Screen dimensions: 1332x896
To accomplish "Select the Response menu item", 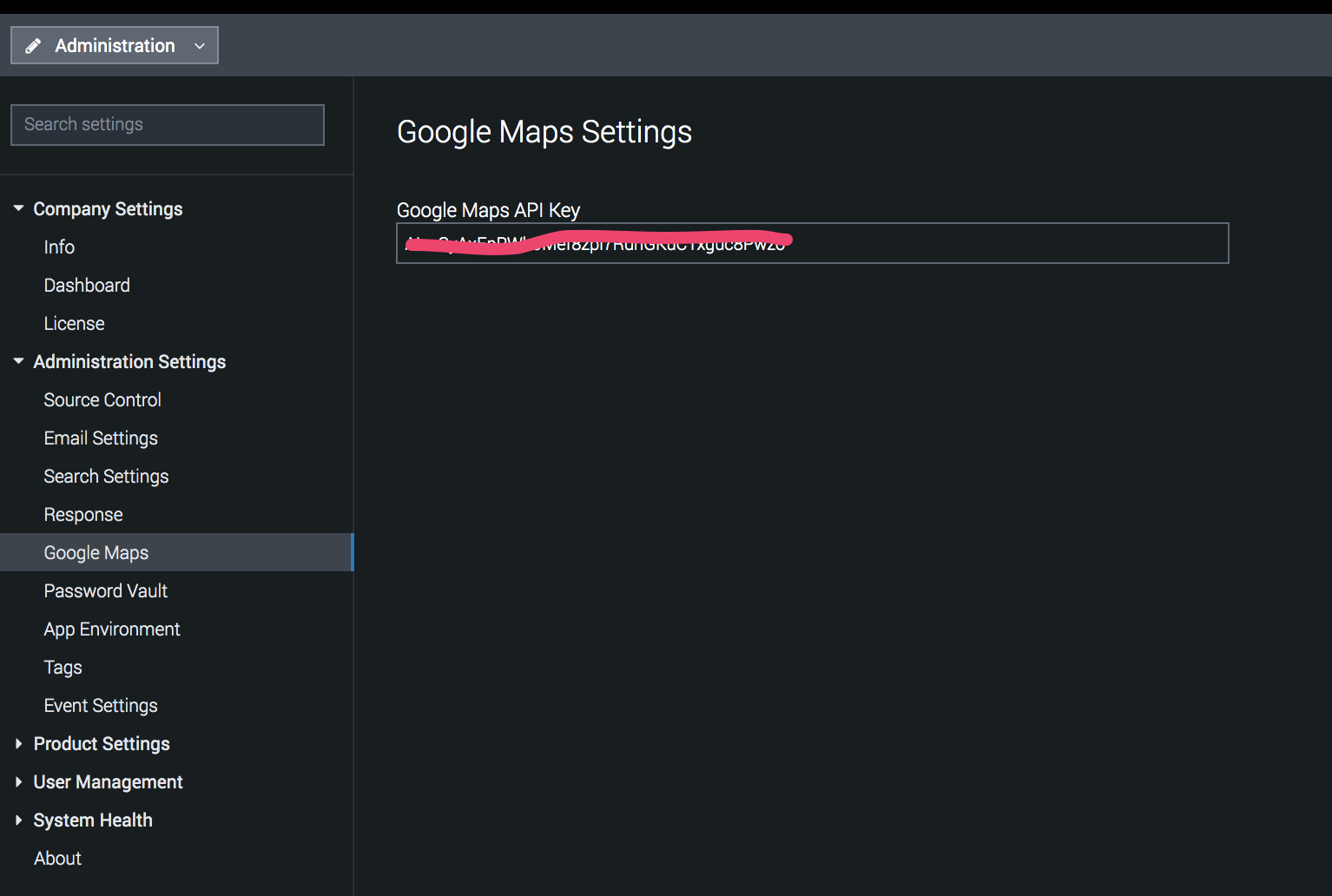I will coord(83,515).
